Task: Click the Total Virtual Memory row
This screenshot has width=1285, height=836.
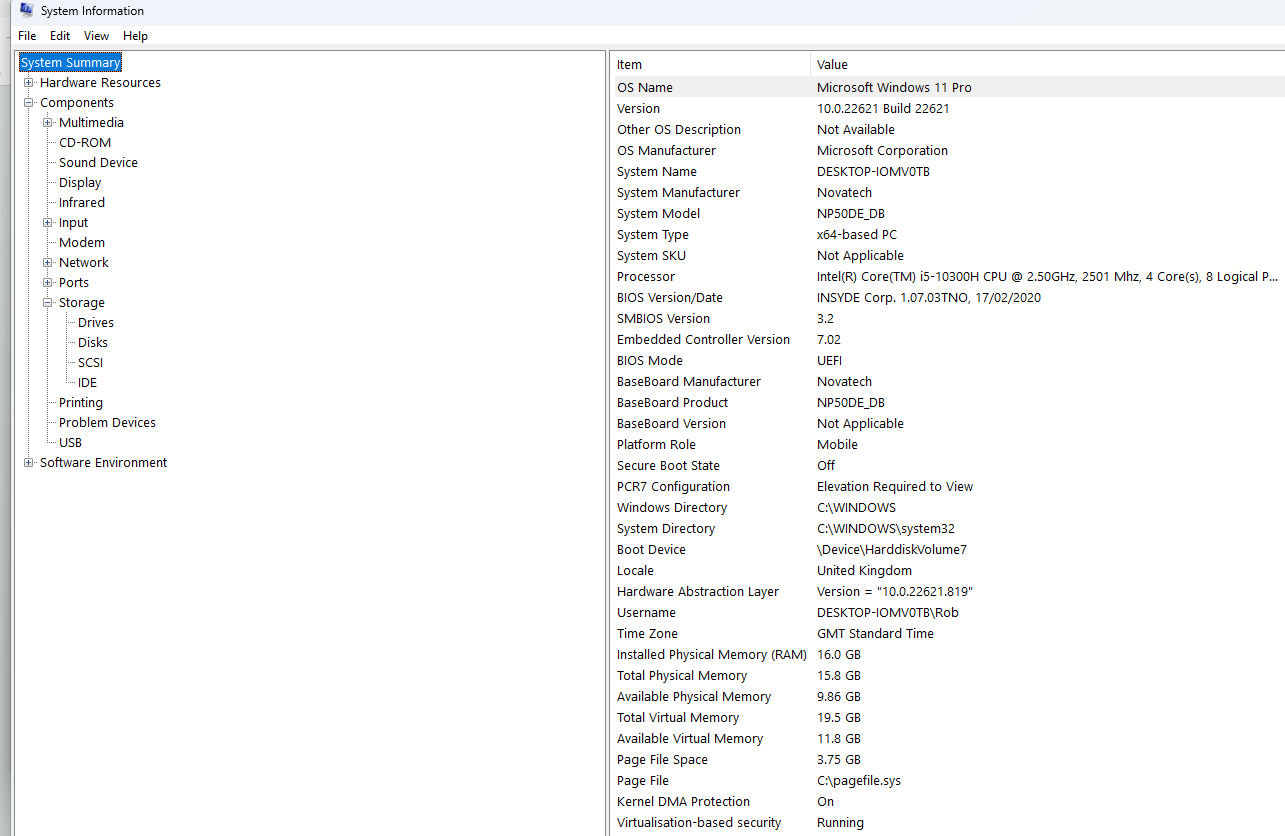Action: (947, 718)
